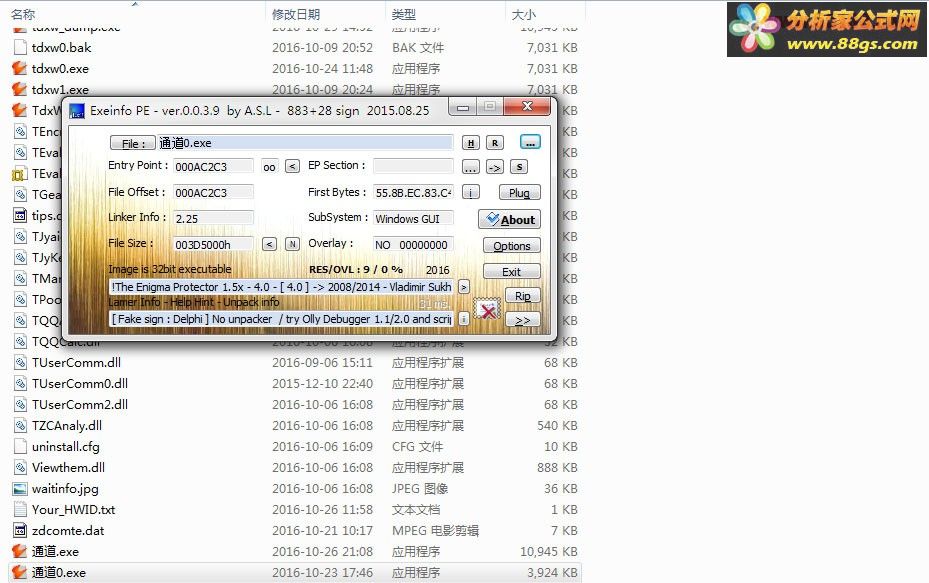The image size is (929, 583).
Task: Click the < button beside File Size
Action: (269, 244)
